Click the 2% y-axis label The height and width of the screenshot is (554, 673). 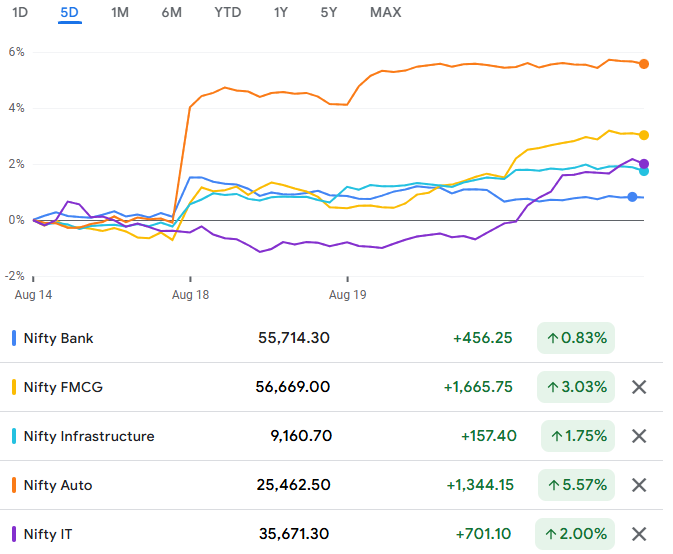16,164
